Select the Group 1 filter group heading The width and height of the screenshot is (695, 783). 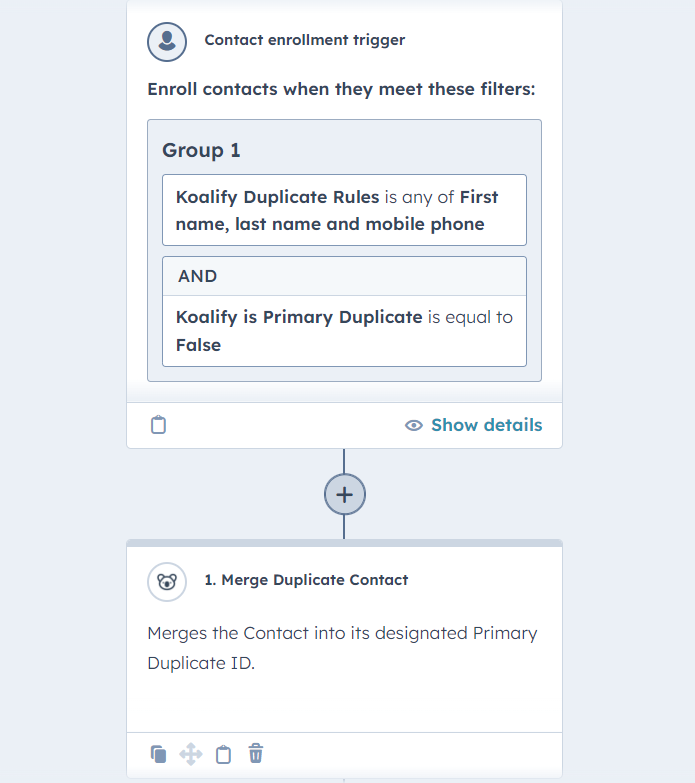201,150
